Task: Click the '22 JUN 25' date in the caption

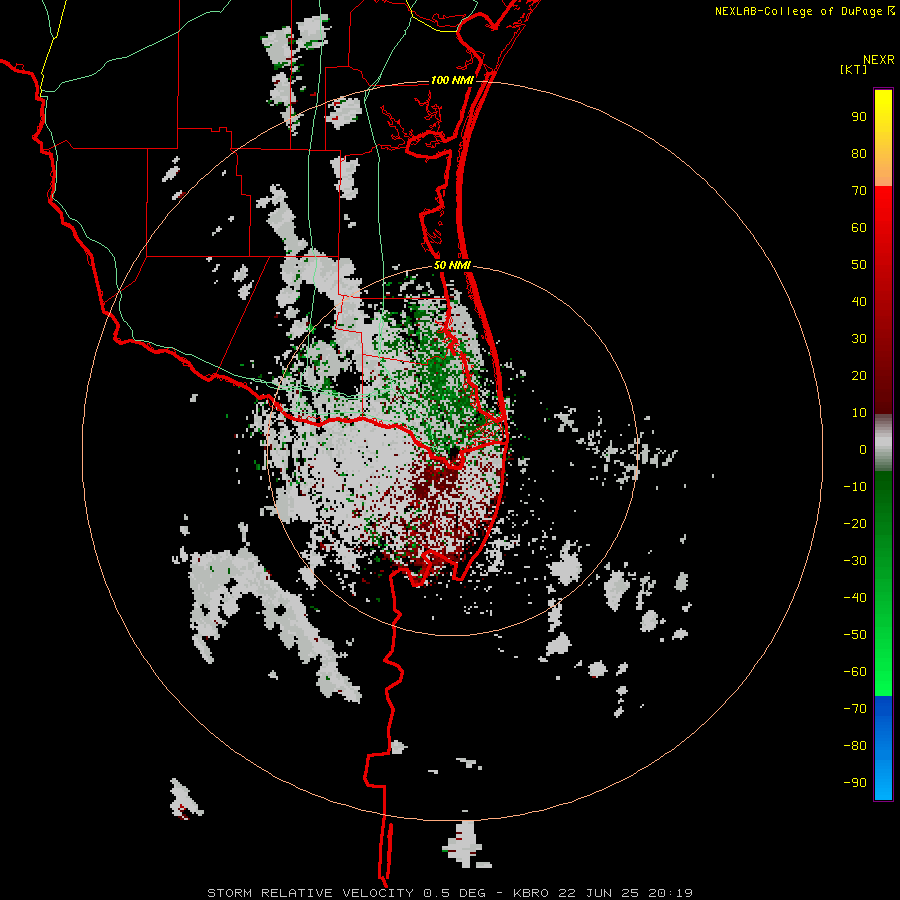Action: point(599,893)
